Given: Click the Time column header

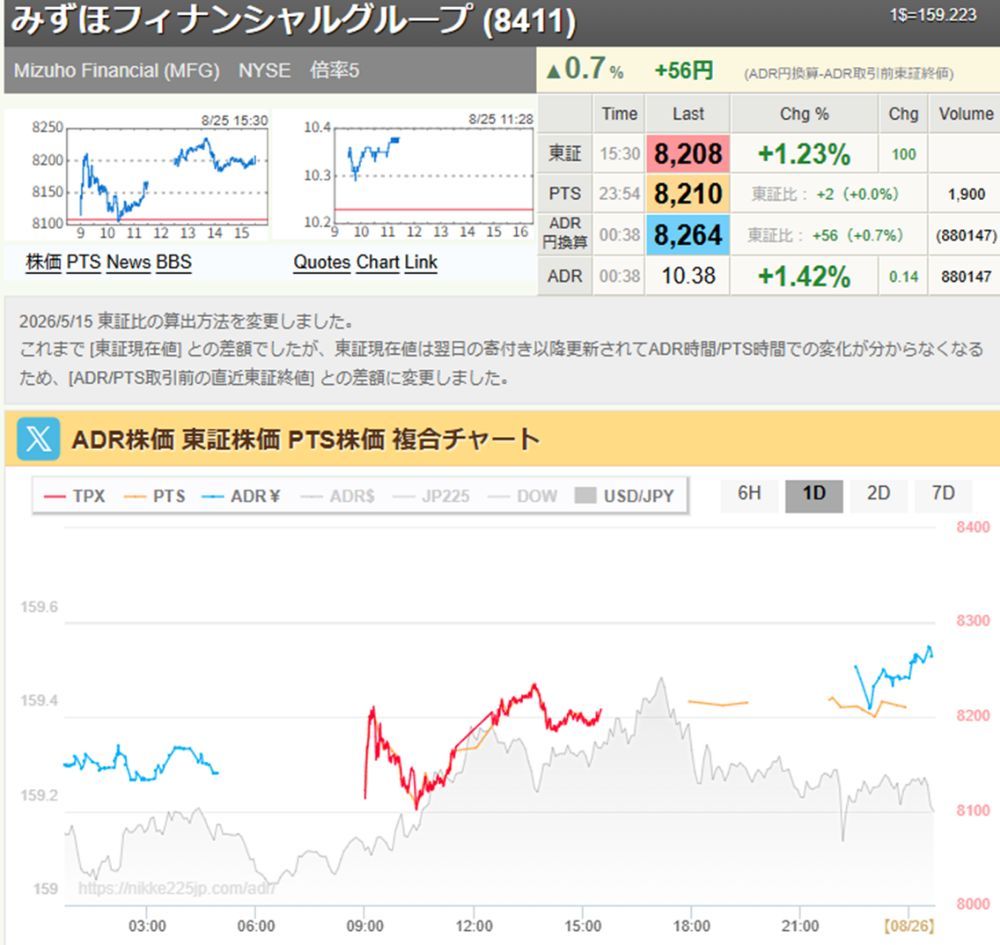Looking at the screenshot, I should coord(619,114).
